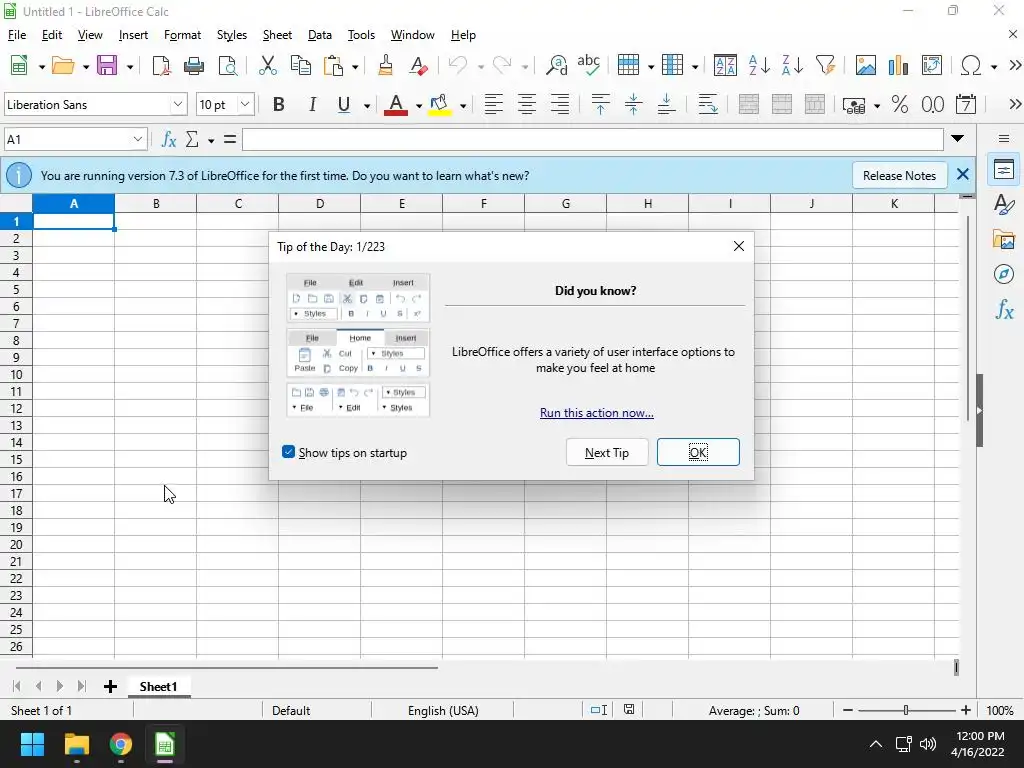Image resolution: width=1024 pixels, height=768 pixels.
Task: Select the Sheet1 tab
Action: point(159,686)
